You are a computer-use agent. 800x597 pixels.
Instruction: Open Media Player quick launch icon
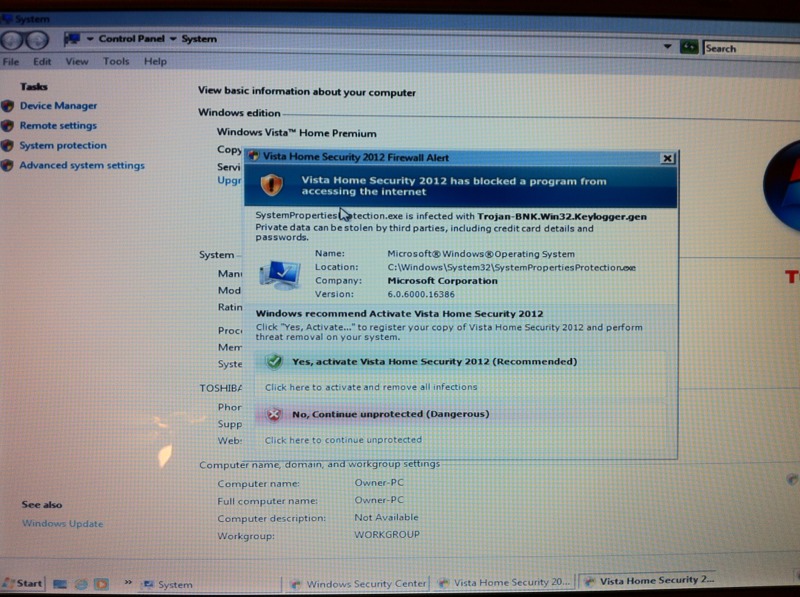[102, 584]
